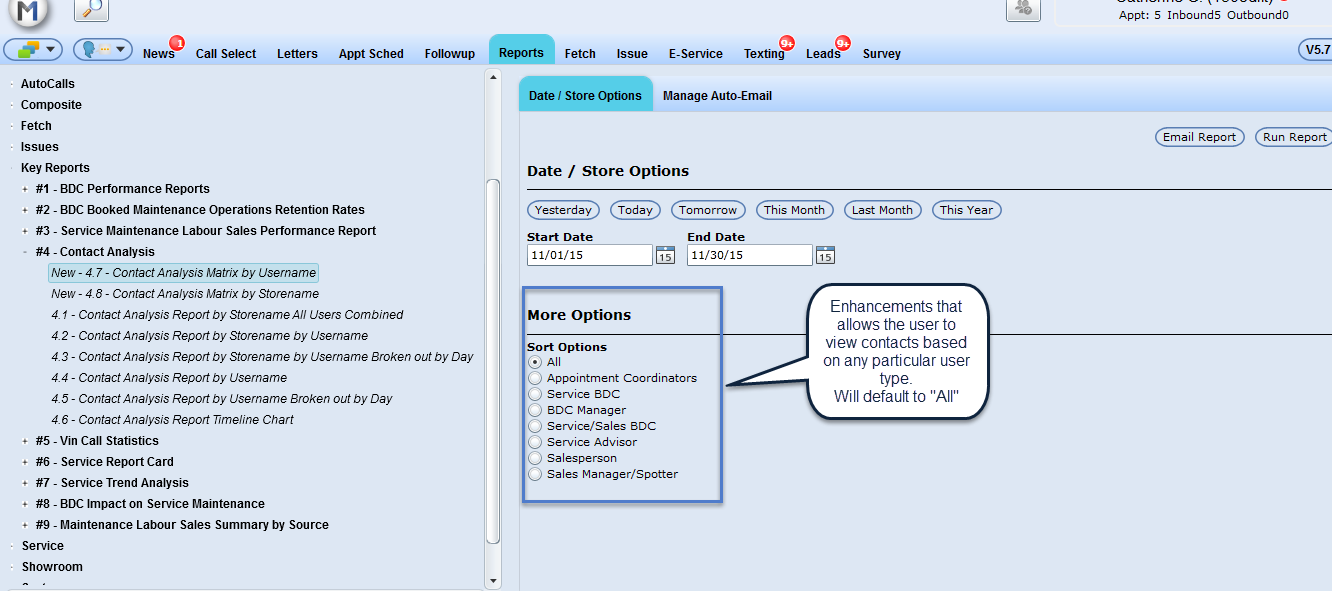Screen dimensions: 1332x591
Task: Open the Appt Sched tab
Action: point(371,54)
